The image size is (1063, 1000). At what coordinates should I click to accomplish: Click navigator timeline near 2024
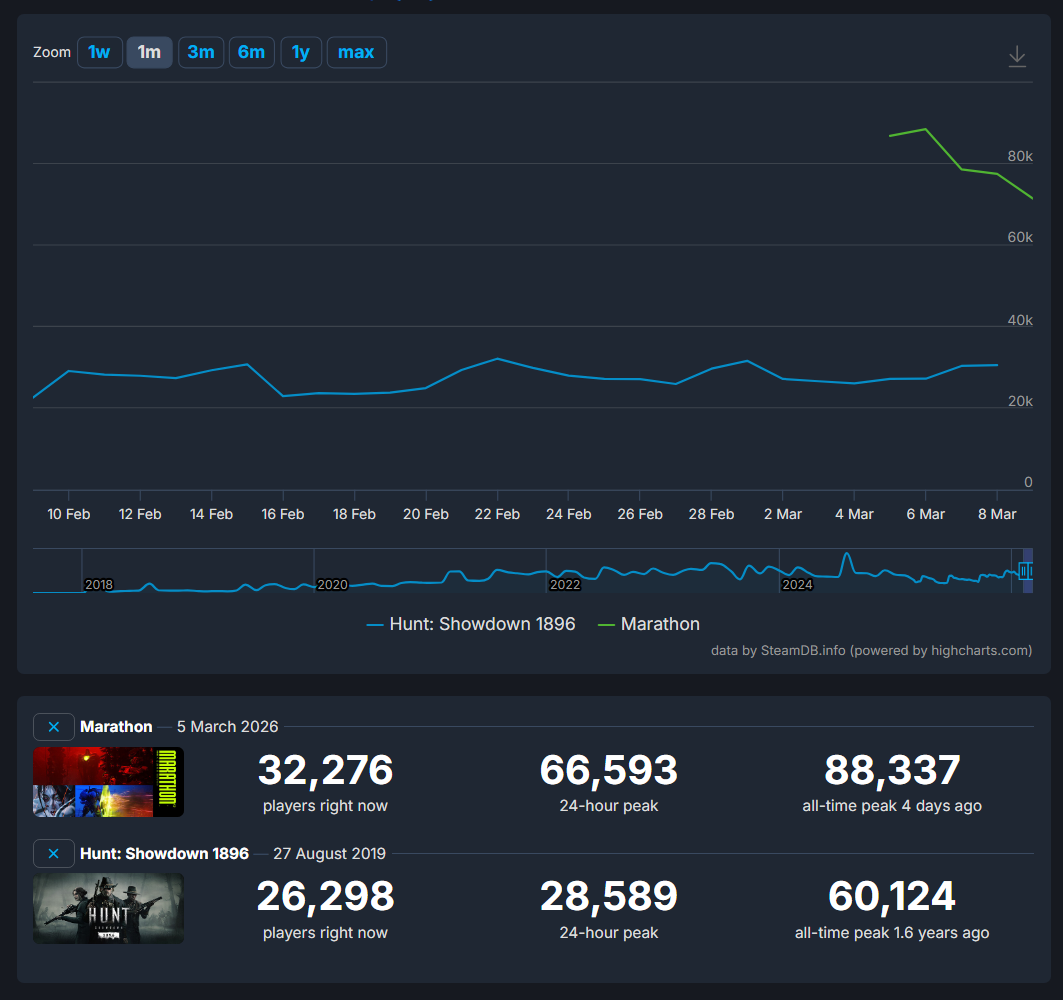click(x=797, y=584)
